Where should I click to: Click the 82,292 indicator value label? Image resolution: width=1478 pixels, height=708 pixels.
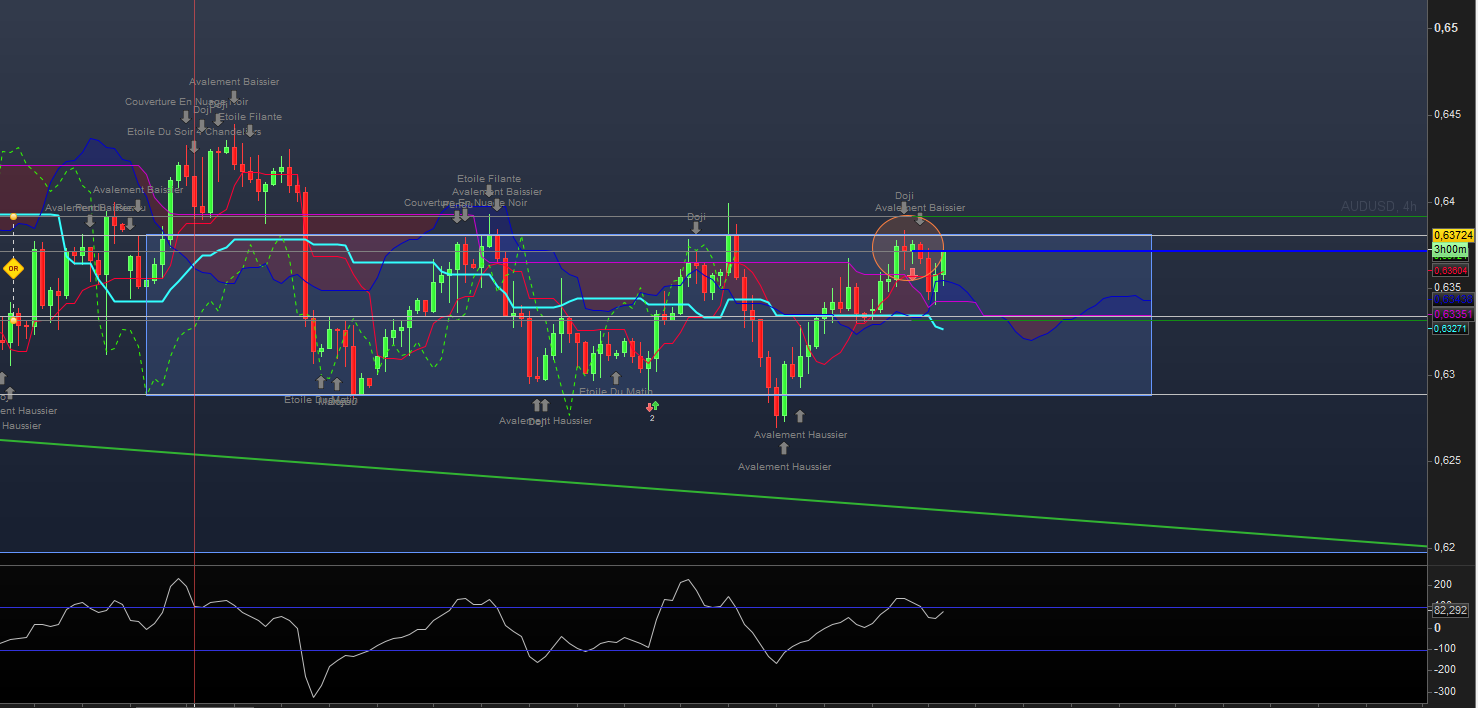point(1449,609)
